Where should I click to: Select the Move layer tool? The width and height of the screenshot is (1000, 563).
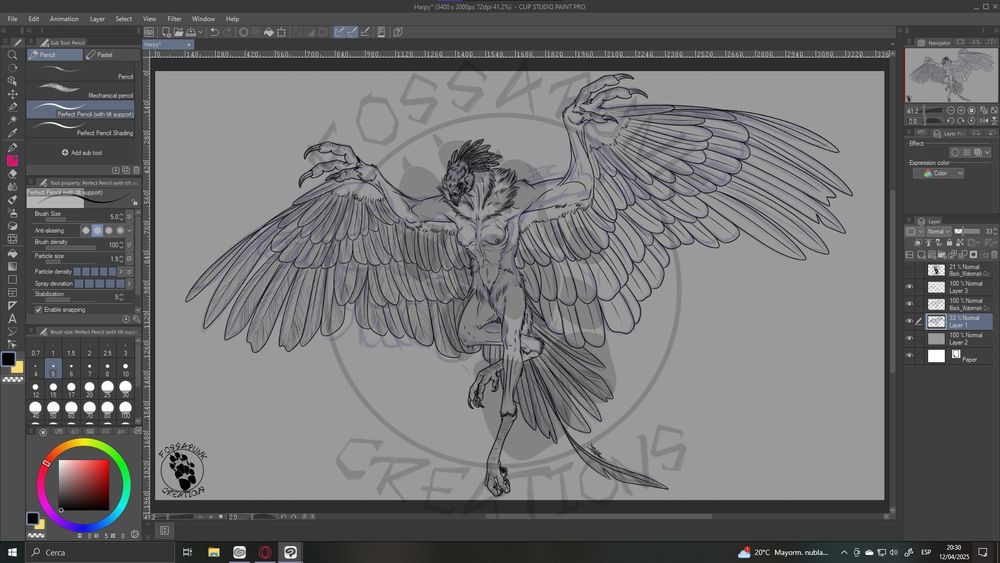coord(12,94)
